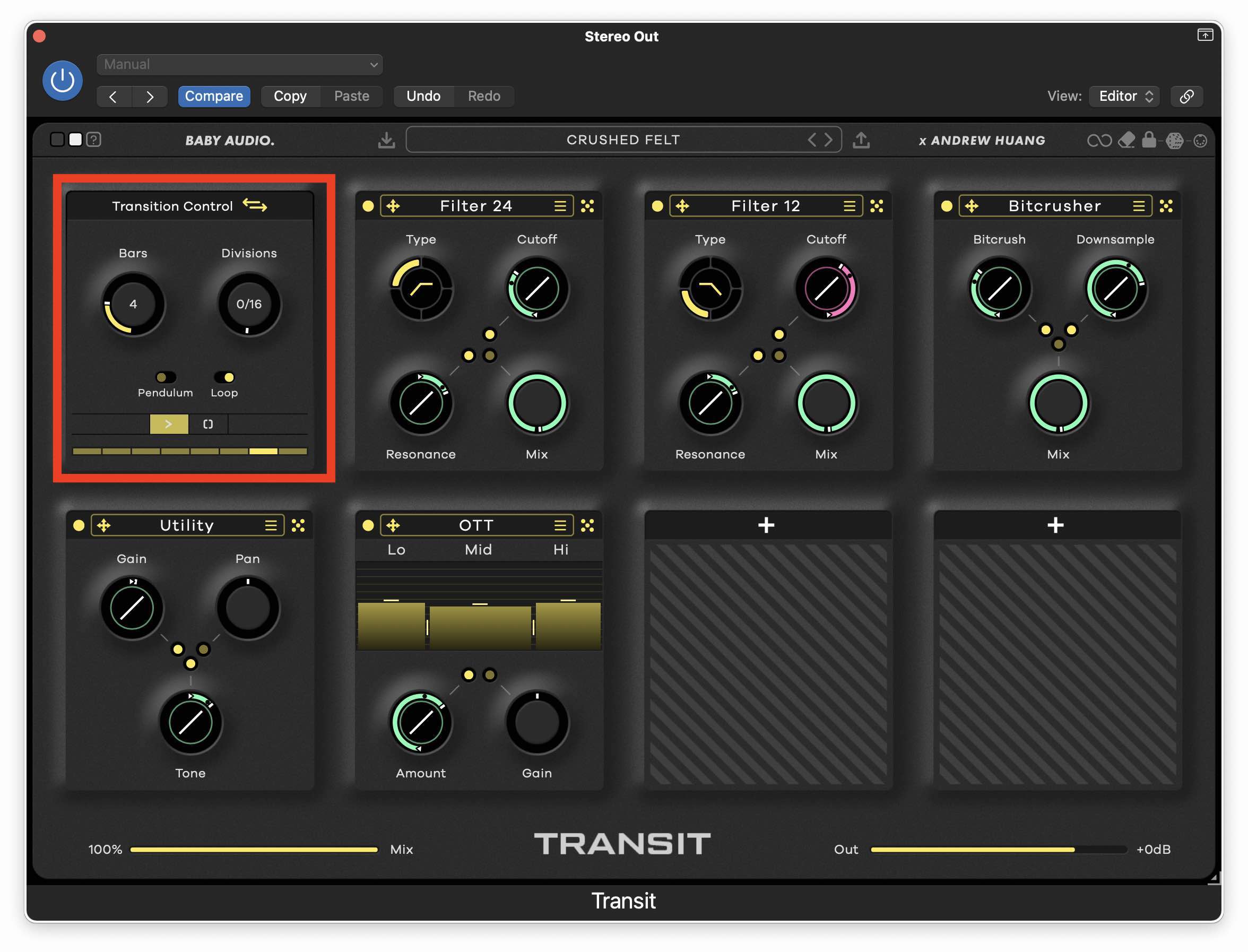The image size is (1248, 952).
Task: Toggle the Loop switch
Action: point(224,377)
